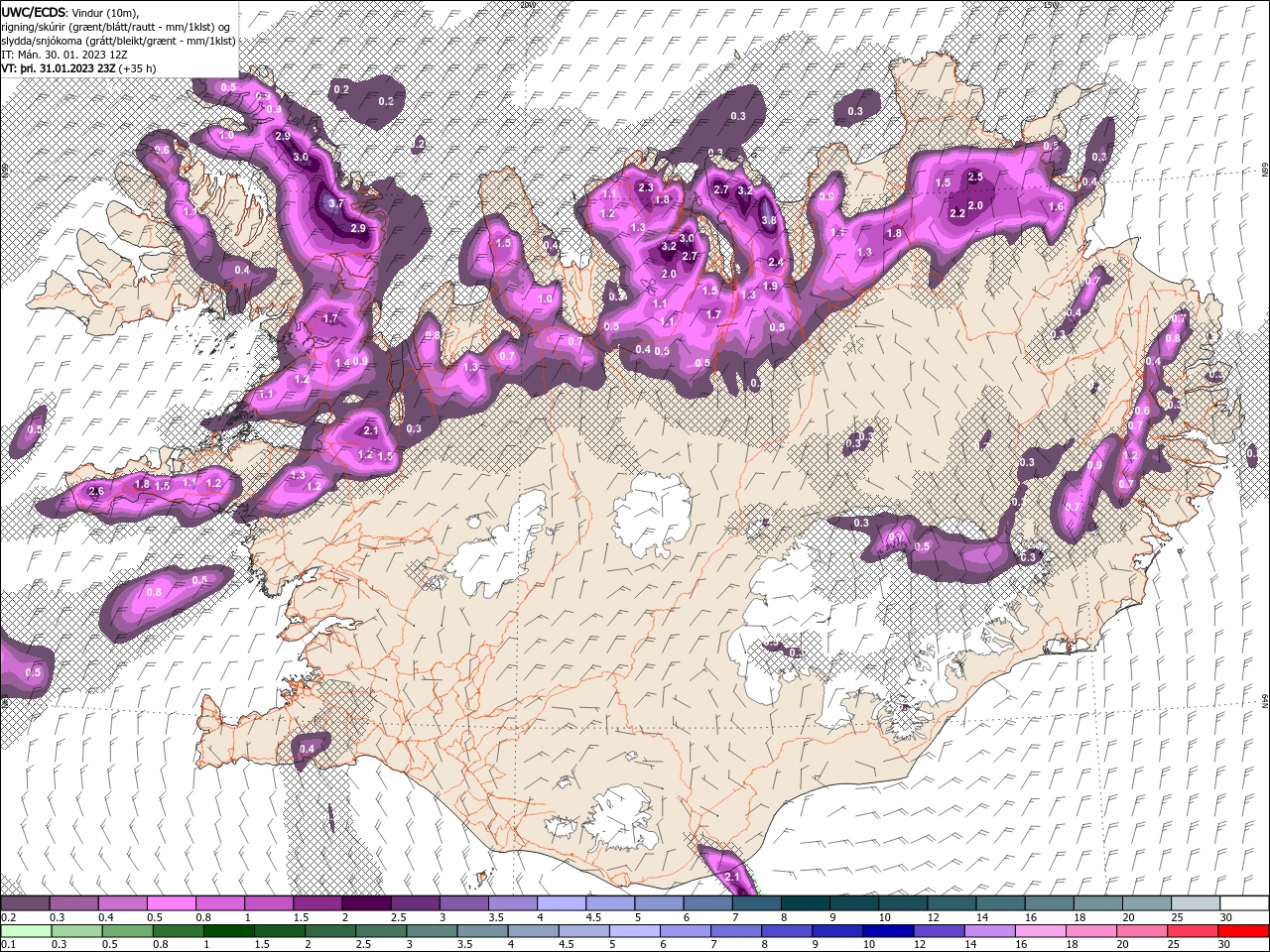Pick the red 30 mm swatch in rain legend
This screenshot has width=1270, height=952.
pyautogui.click(x=1244, y=931)
